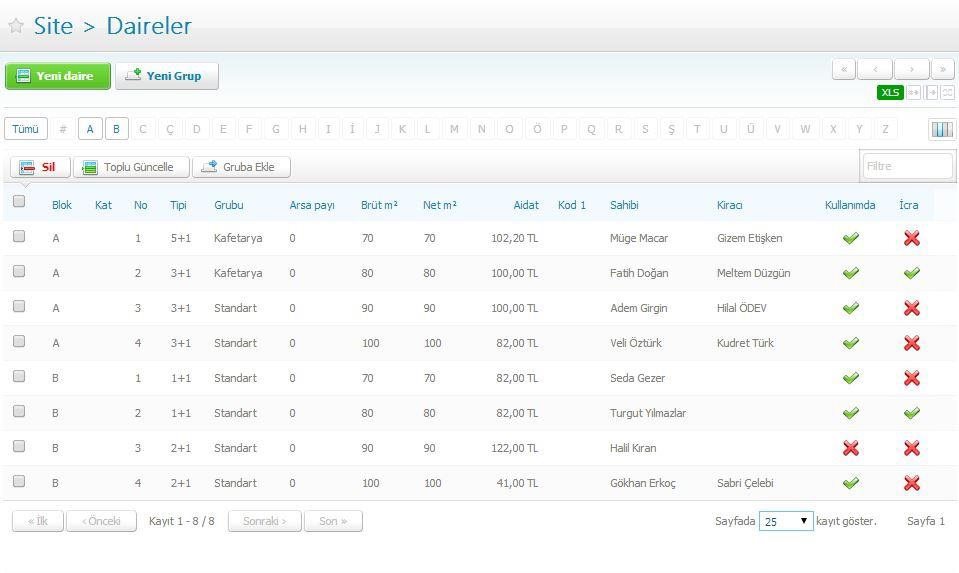Click the Kullanımda check for Adem Girgin
The height and width of the screenshot is (573, 959).
(x=851, y=308)
